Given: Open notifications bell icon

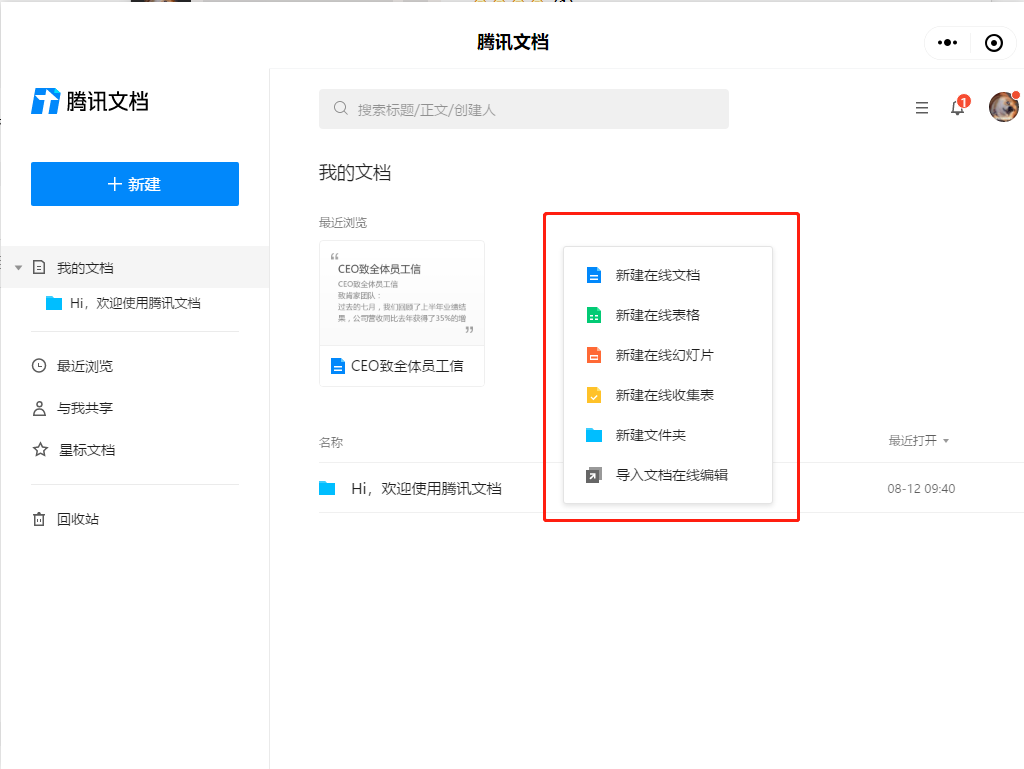Looking at the screenshot, I should pos(958,107).
